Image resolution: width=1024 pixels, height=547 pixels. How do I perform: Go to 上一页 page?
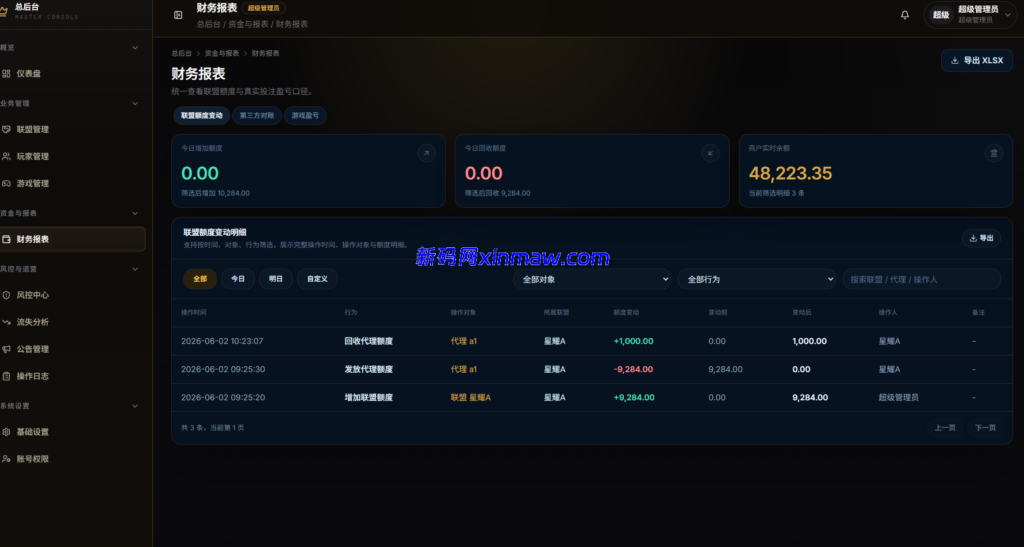[x=945, y=428]
